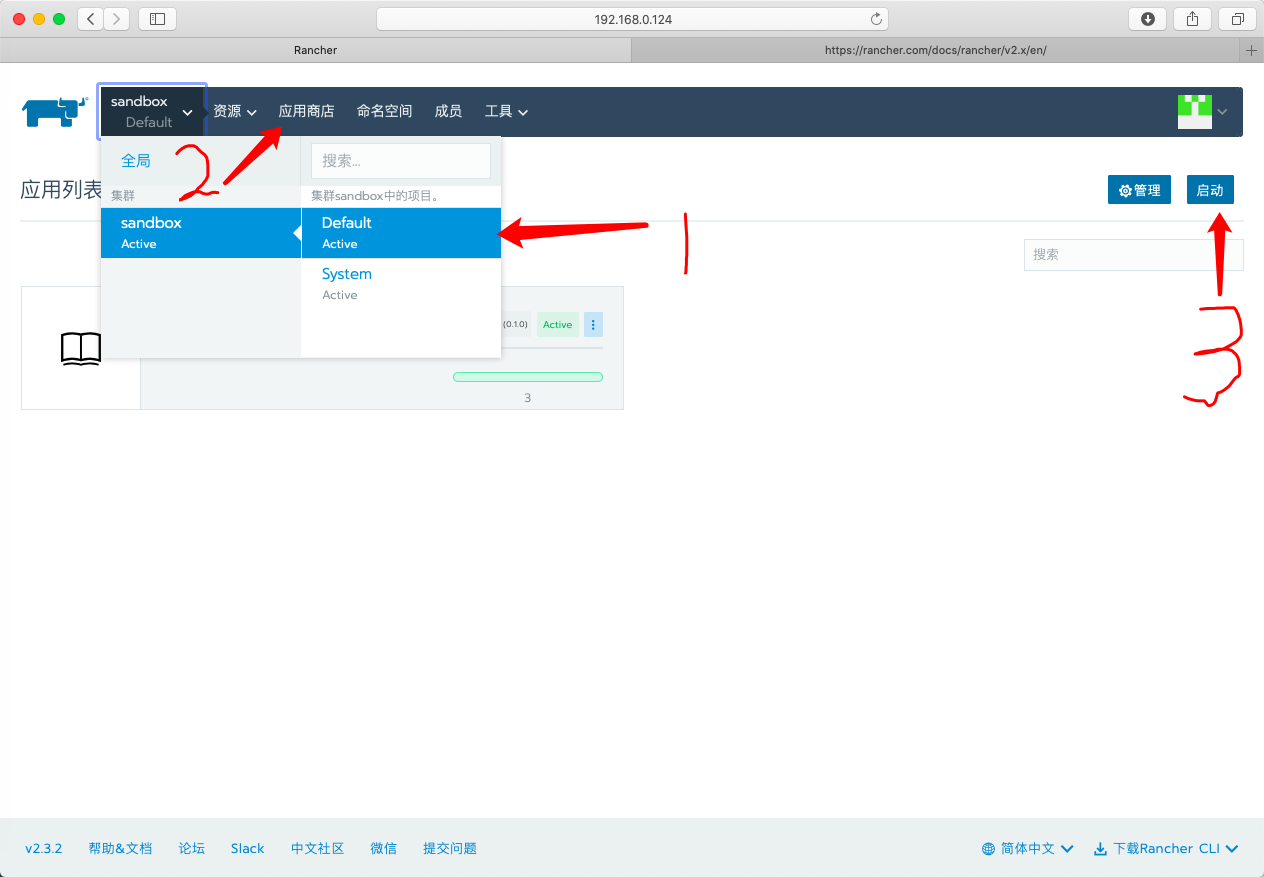Open the 简体中文 language selector
The width and height of the screenshot is (1264, 877).
1028,848
